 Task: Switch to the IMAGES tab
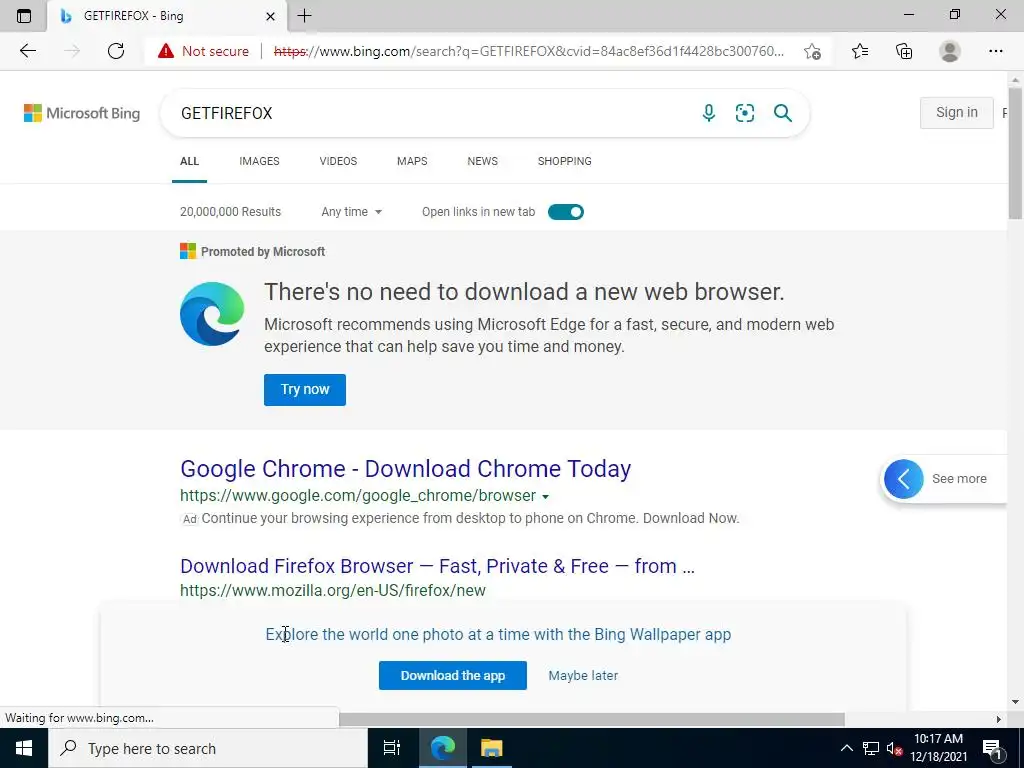259,161
